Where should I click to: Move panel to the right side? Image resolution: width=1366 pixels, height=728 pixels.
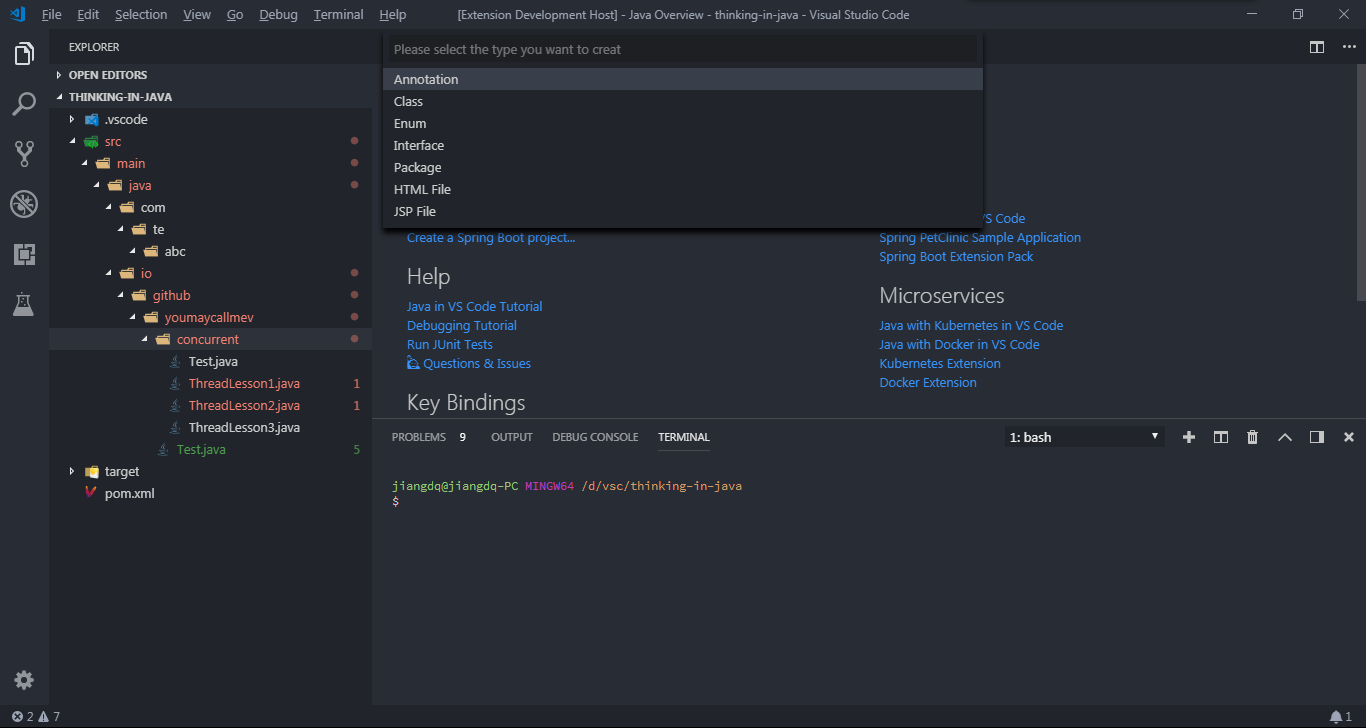pos(1317,437)
